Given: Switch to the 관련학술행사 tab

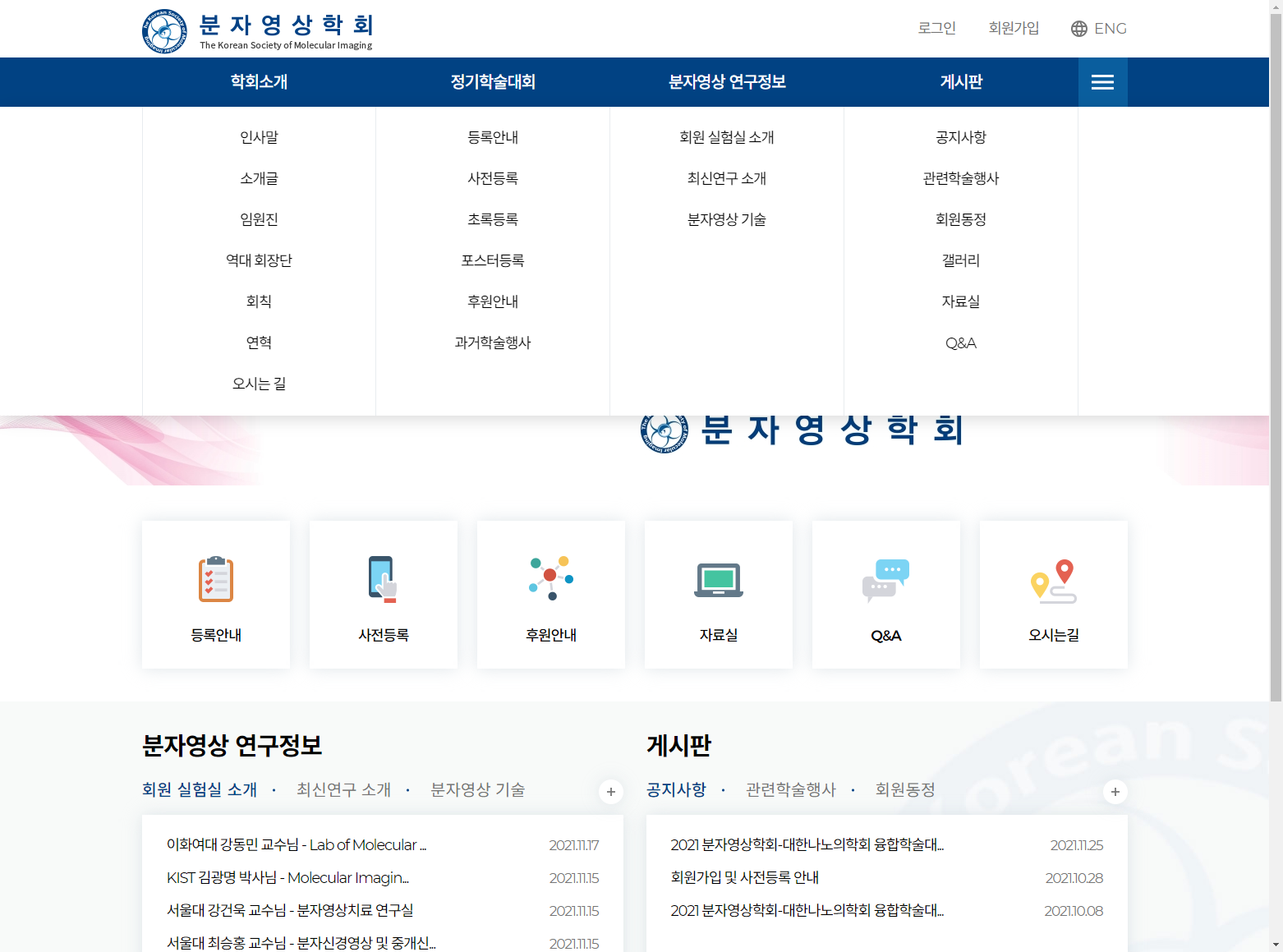Looking at the screenshot, I should tap(790, 789).
